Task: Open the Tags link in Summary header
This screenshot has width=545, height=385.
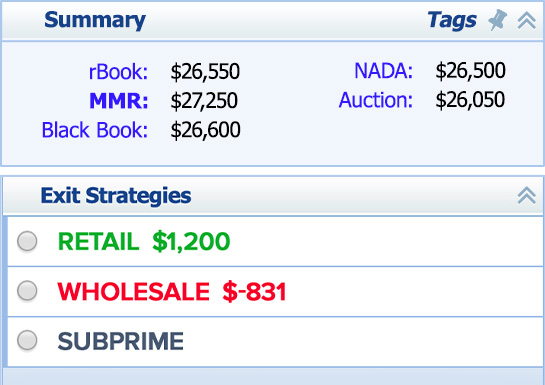Action: tap(452, 21)
